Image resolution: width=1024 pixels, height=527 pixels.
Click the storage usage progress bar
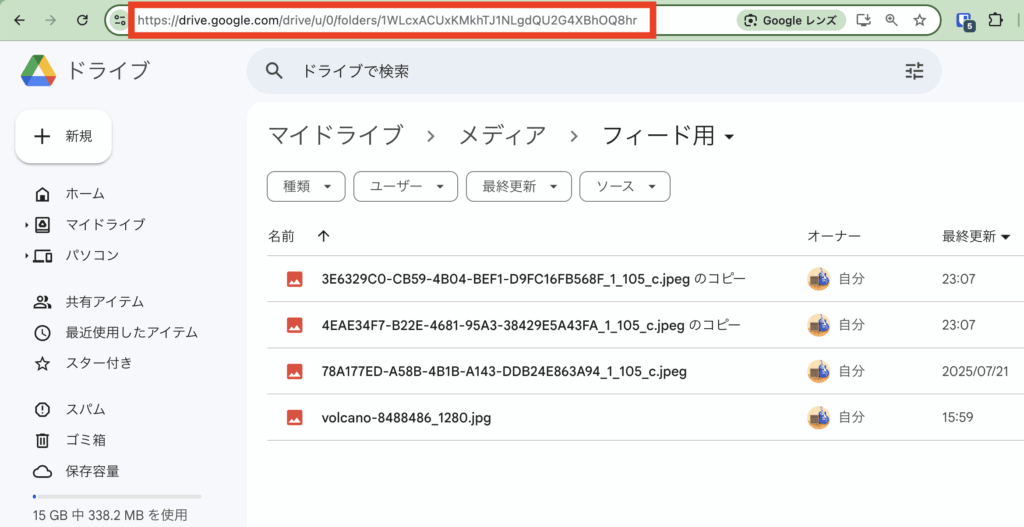117,496
